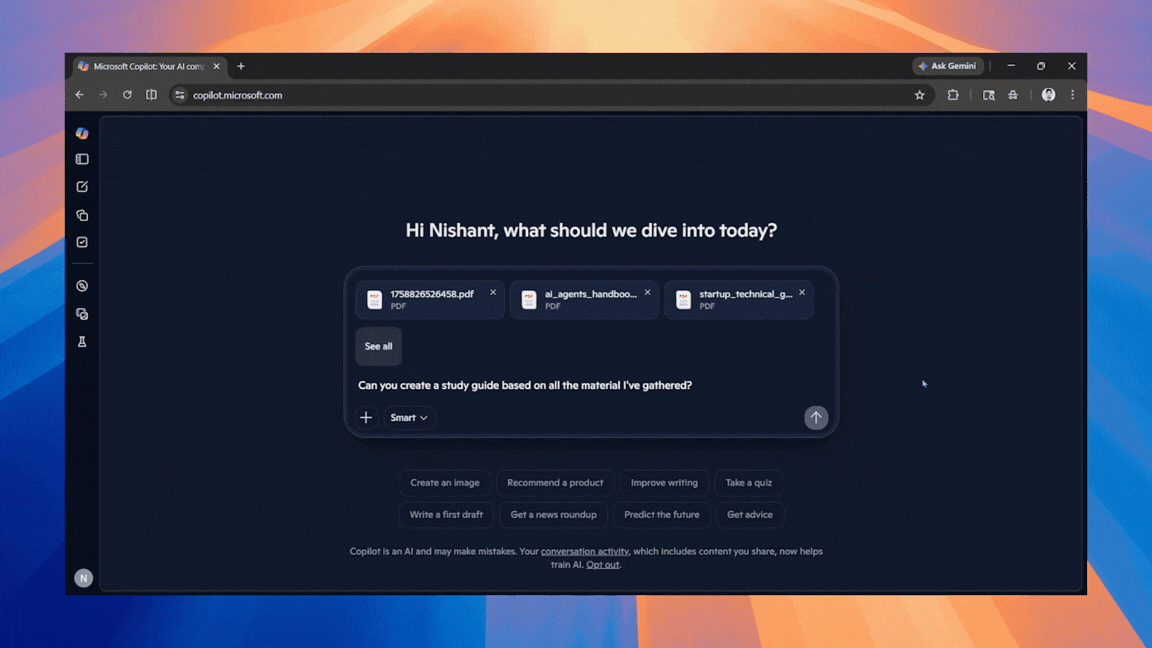Click the Copilot logo in sidebar

[x=82, y=133]
